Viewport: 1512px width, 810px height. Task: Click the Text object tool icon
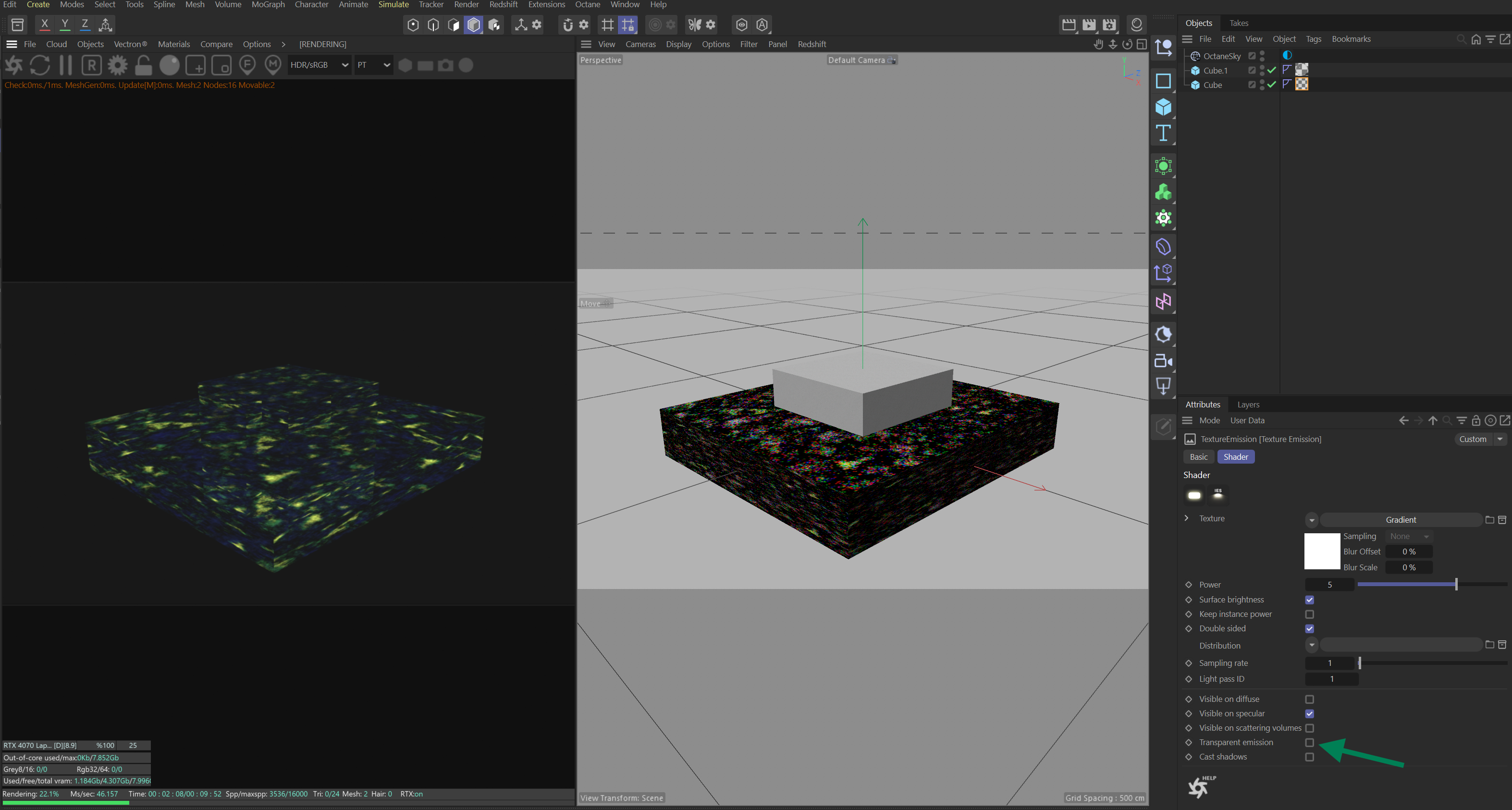point(1163,133)
